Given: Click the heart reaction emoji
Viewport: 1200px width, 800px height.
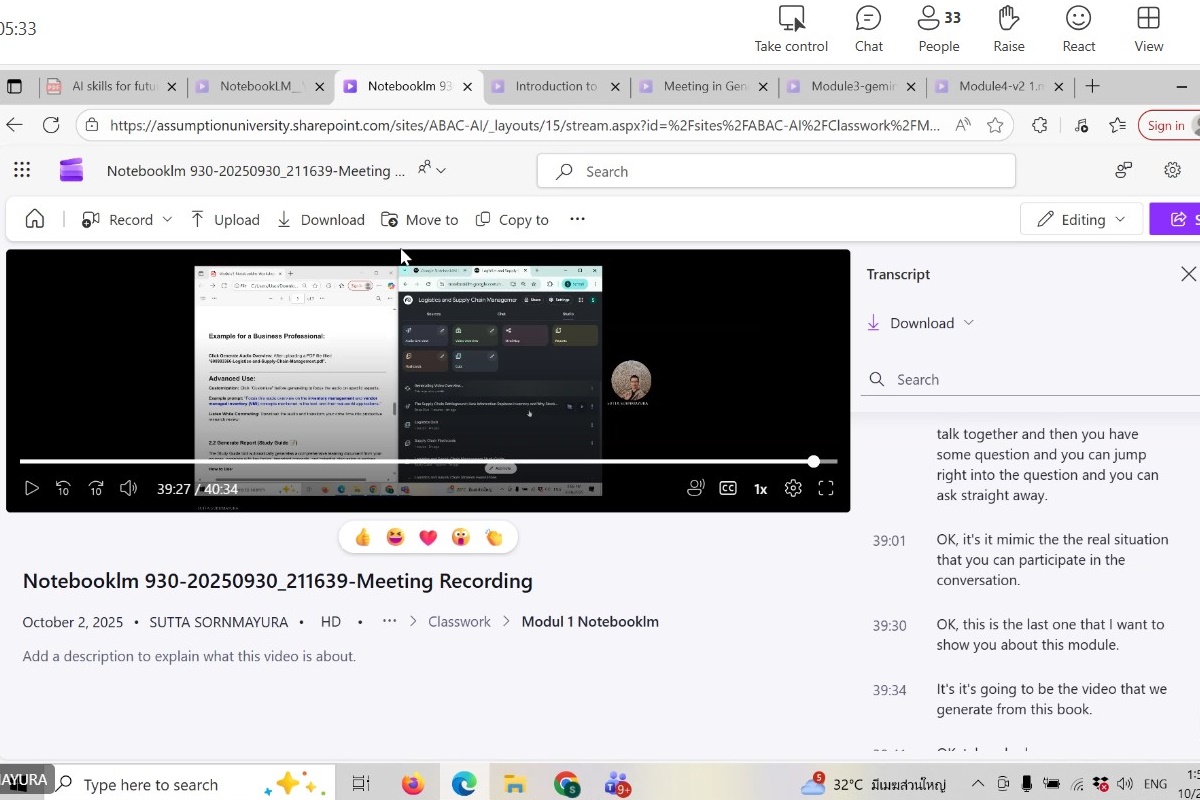Looking at the screenshot, I should (428, 538).
